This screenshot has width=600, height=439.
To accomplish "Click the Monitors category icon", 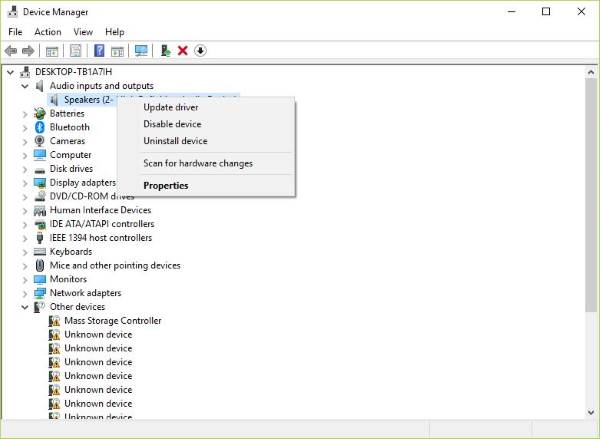I will pyautogui.click(x=39, y=279).
